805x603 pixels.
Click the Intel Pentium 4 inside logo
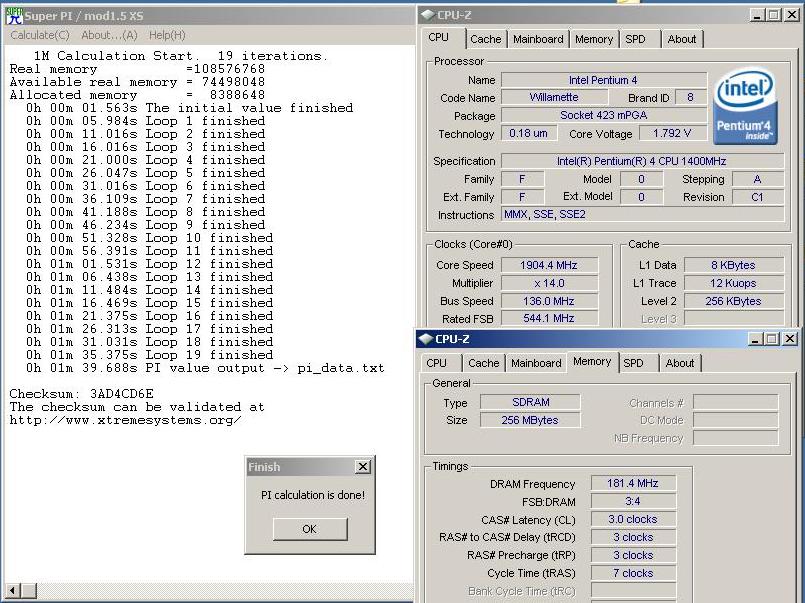745,106
